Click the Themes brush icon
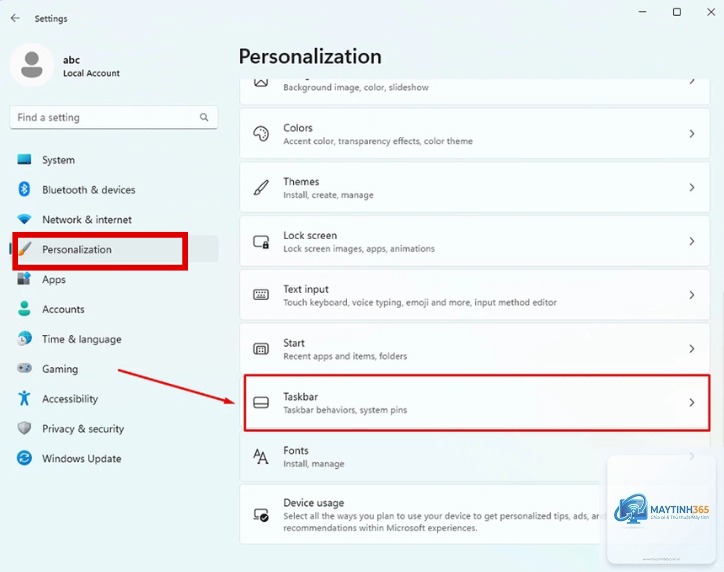Screen dimensions: 724x572 click(x=261, y=187)
